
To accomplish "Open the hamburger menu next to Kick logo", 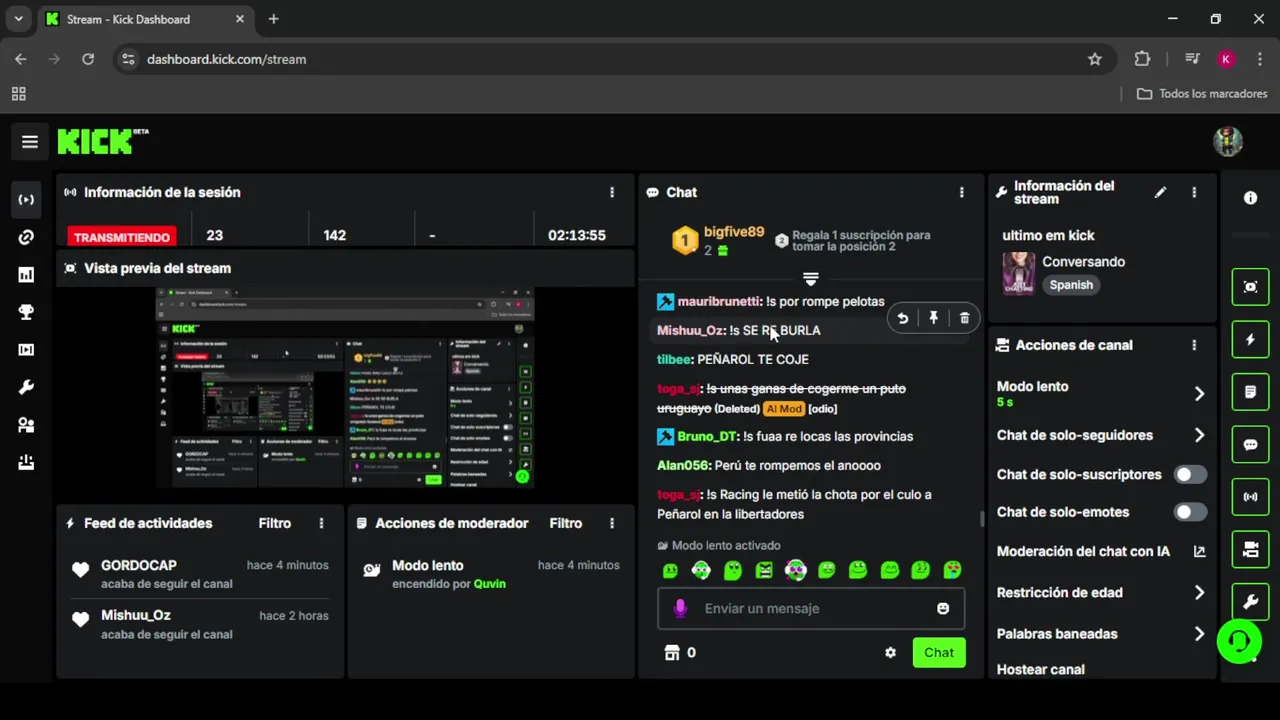I will click(x=30, y=142).
